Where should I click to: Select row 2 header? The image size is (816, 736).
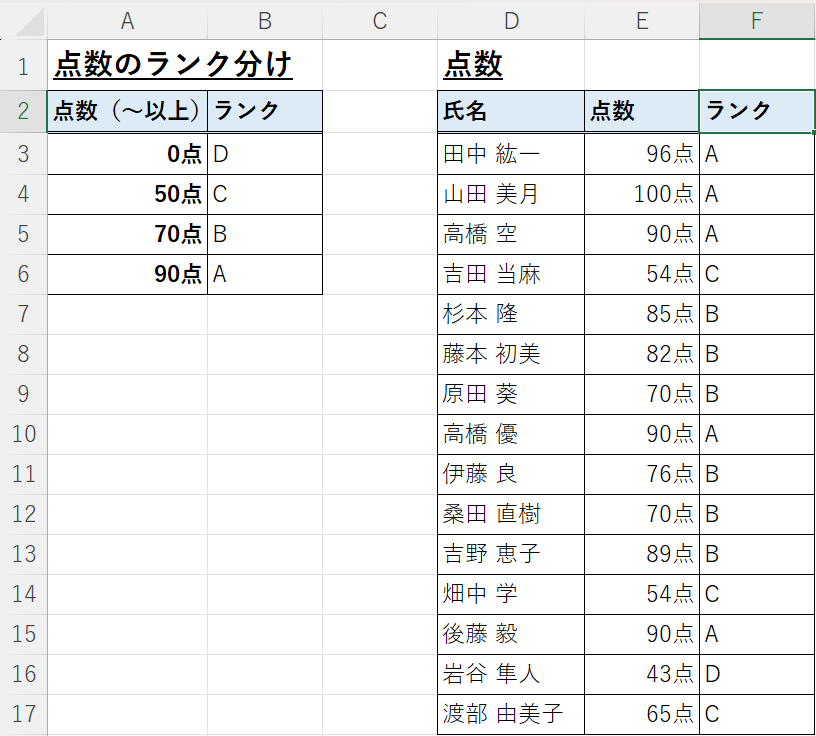[23, 111]
